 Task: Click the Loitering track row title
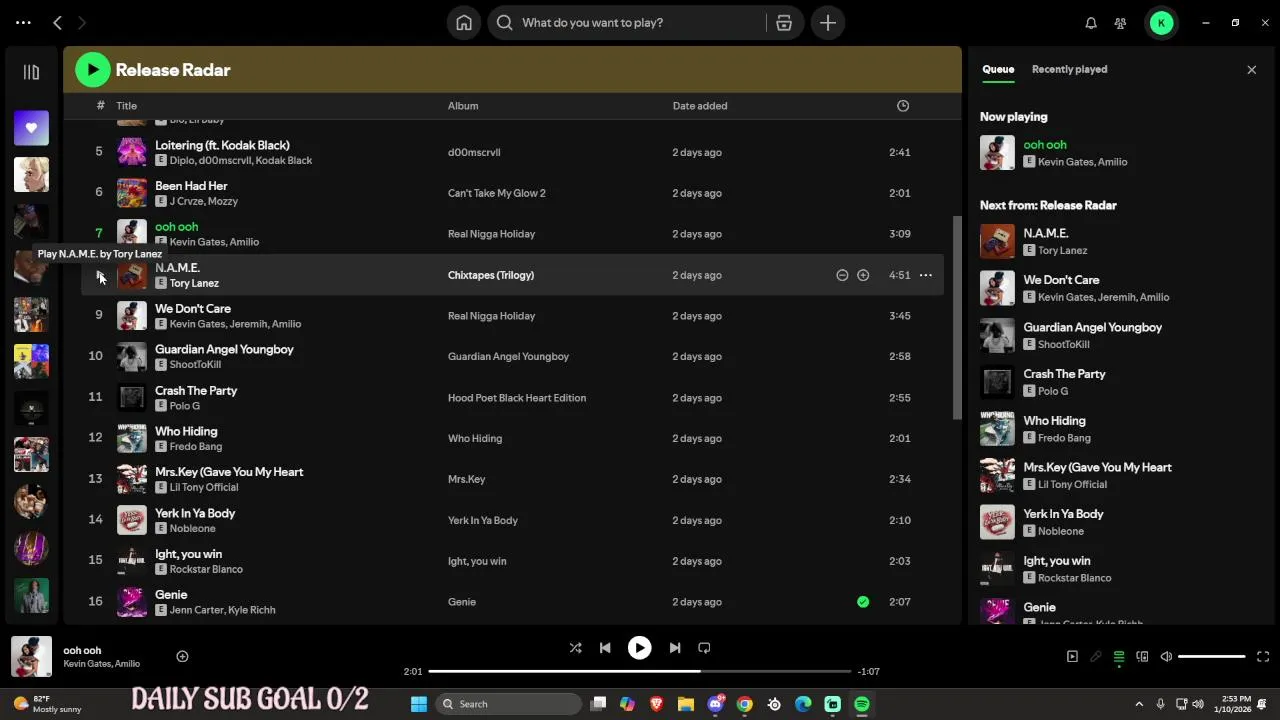[x=222, y=145]
